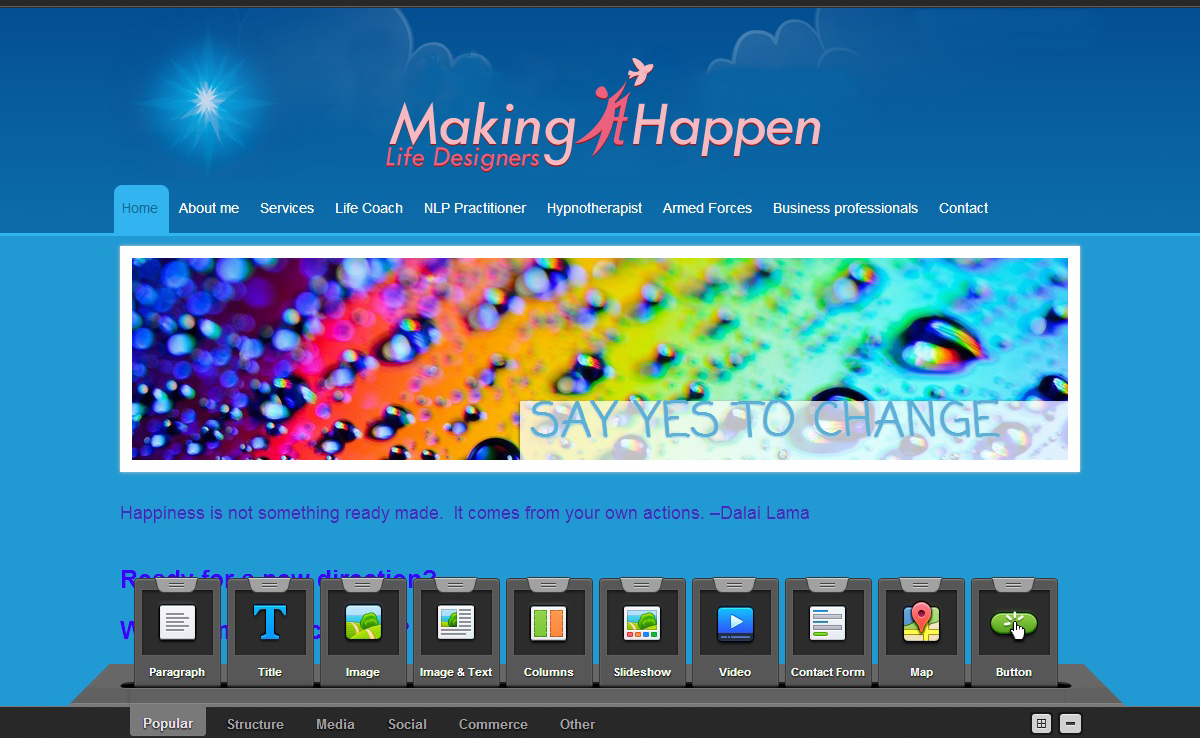Open the Social elements tab
The image size is (1200, 738).
407,724
